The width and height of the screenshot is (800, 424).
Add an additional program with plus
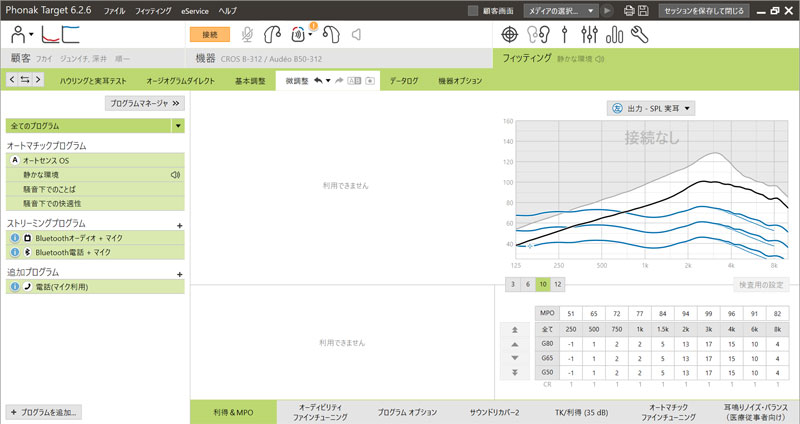click(180, 275)
